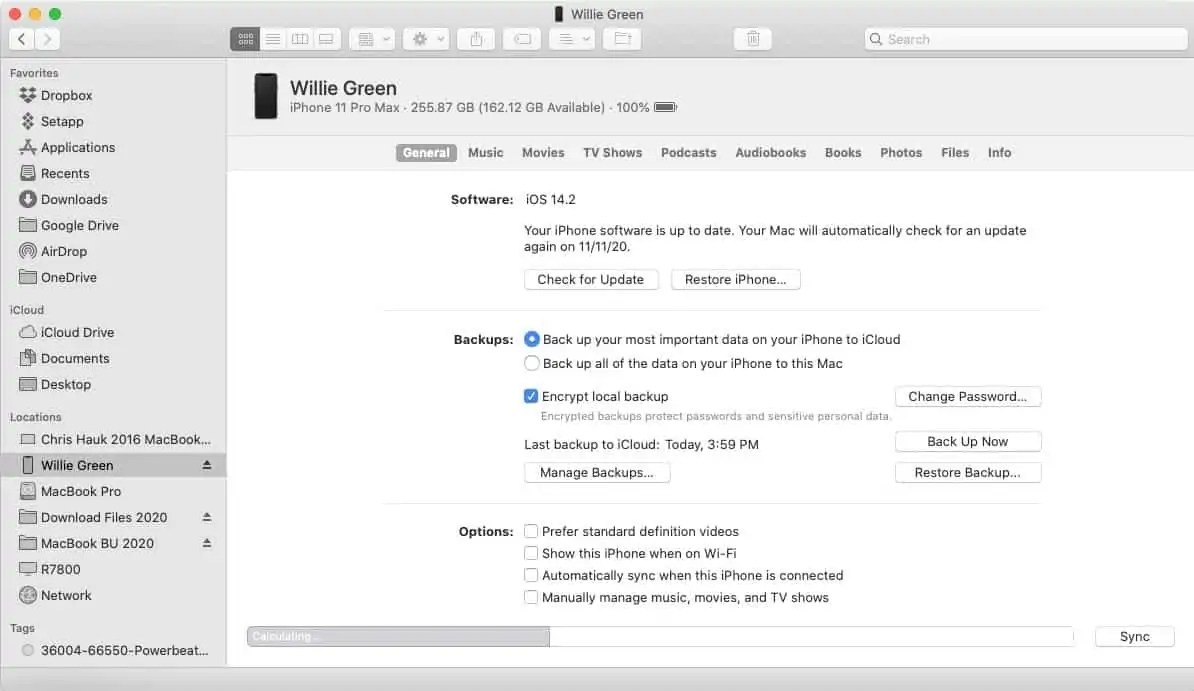
Task: Select back up to this Mac radio button
Action: [532, 363]
